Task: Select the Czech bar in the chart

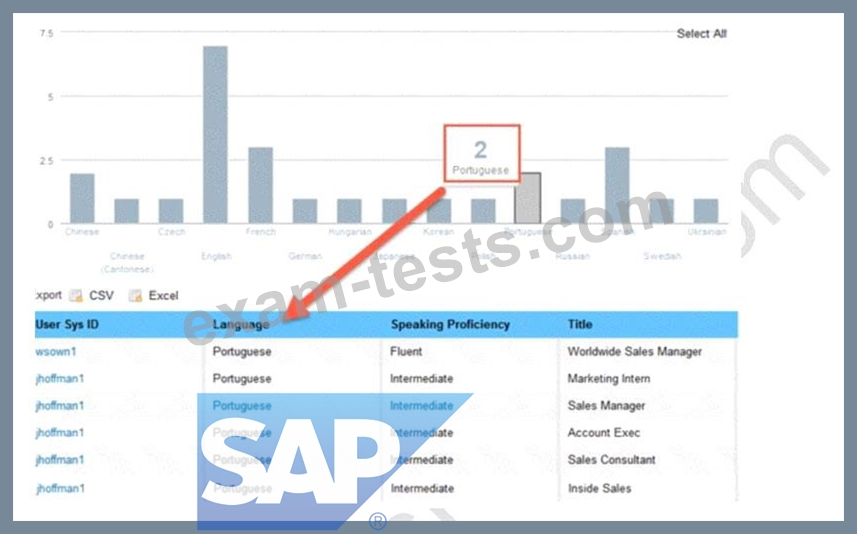Action: click(x=171, y=211)
